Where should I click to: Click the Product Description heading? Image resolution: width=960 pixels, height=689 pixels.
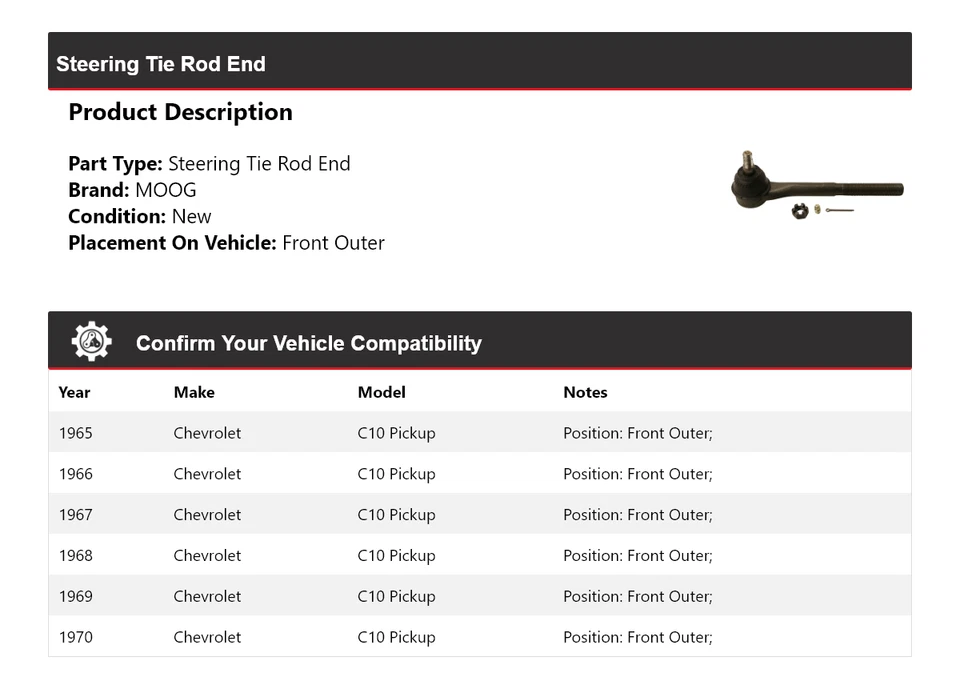point(180,112)
